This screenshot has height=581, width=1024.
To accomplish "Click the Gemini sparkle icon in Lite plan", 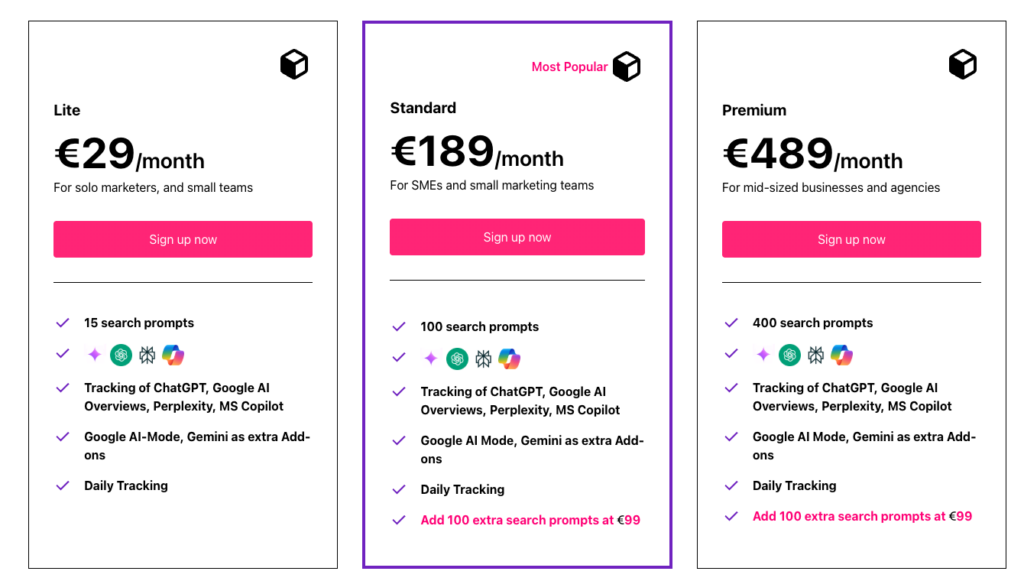I will (x=94, y=354).
